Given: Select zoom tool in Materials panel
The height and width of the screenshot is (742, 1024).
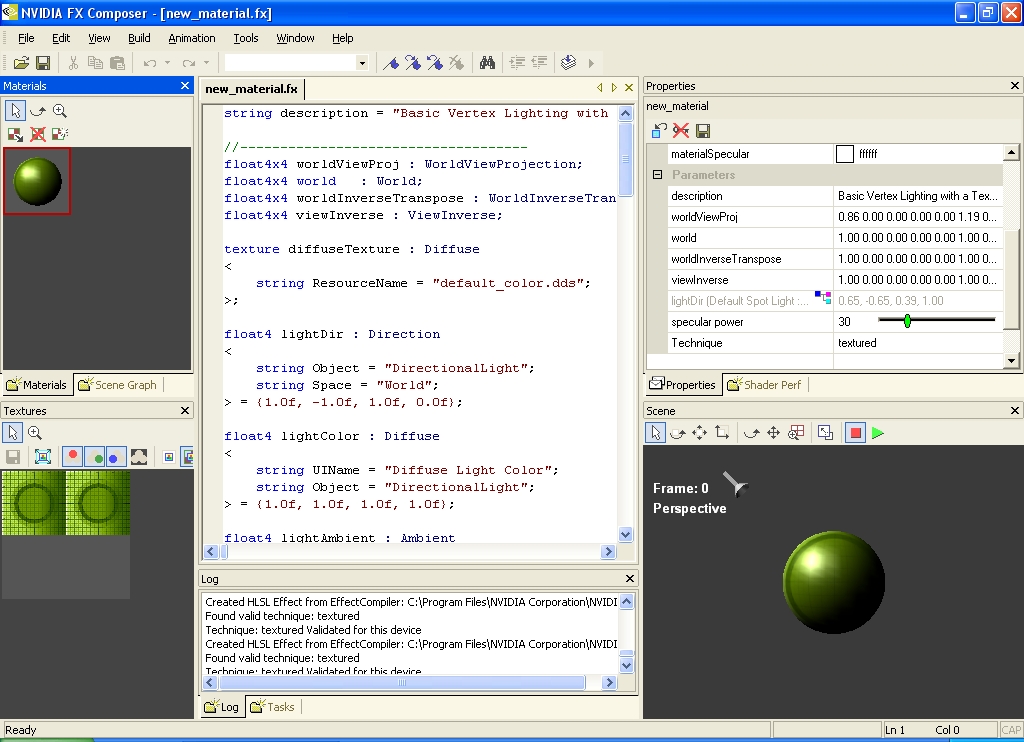Looking at the screenshot, I should coord(59,111).
